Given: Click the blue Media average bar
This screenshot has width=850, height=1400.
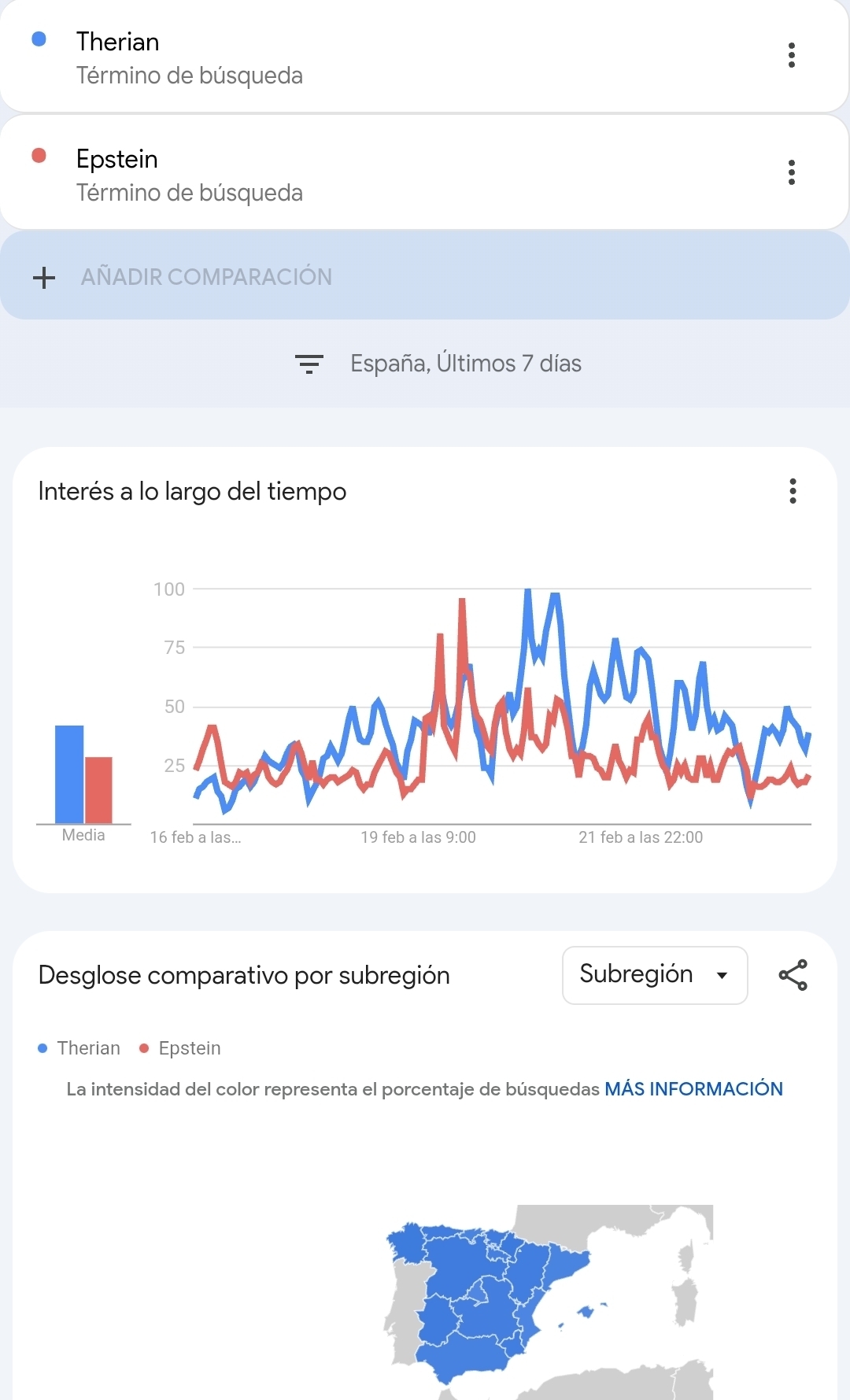Looking at the screenshot, I should (x=69, y=774).
